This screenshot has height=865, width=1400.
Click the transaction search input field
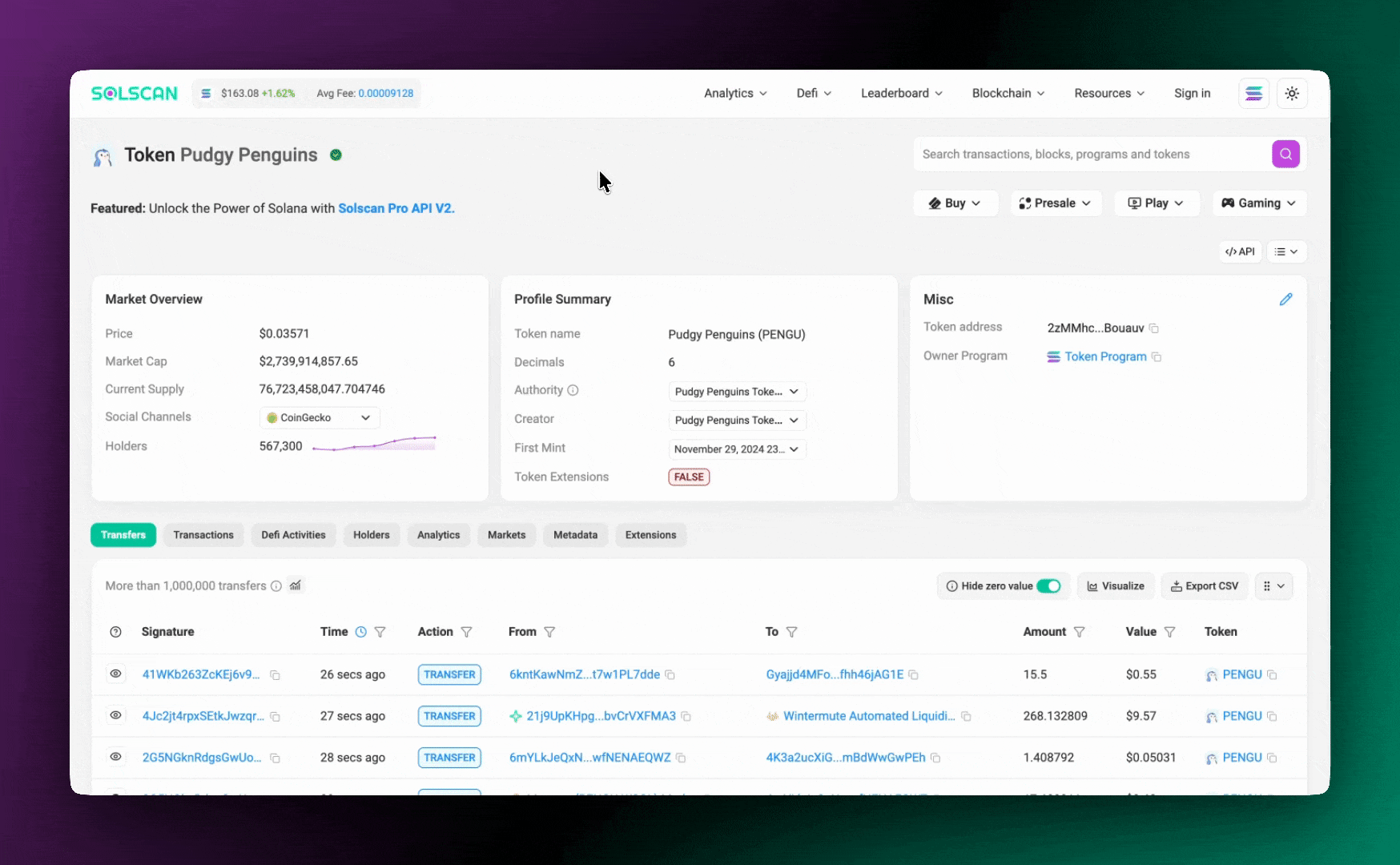[1081, 154]
